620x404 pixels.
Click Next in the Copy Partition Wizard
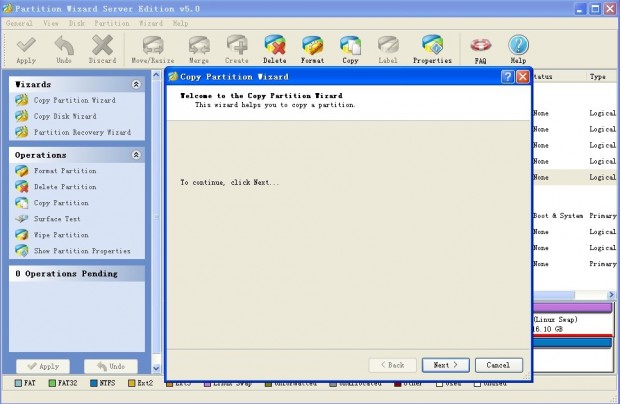coord(446,365)
